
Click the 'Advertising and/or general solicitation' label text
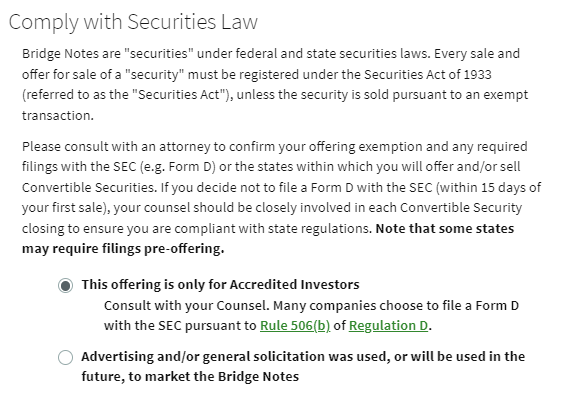303,367
